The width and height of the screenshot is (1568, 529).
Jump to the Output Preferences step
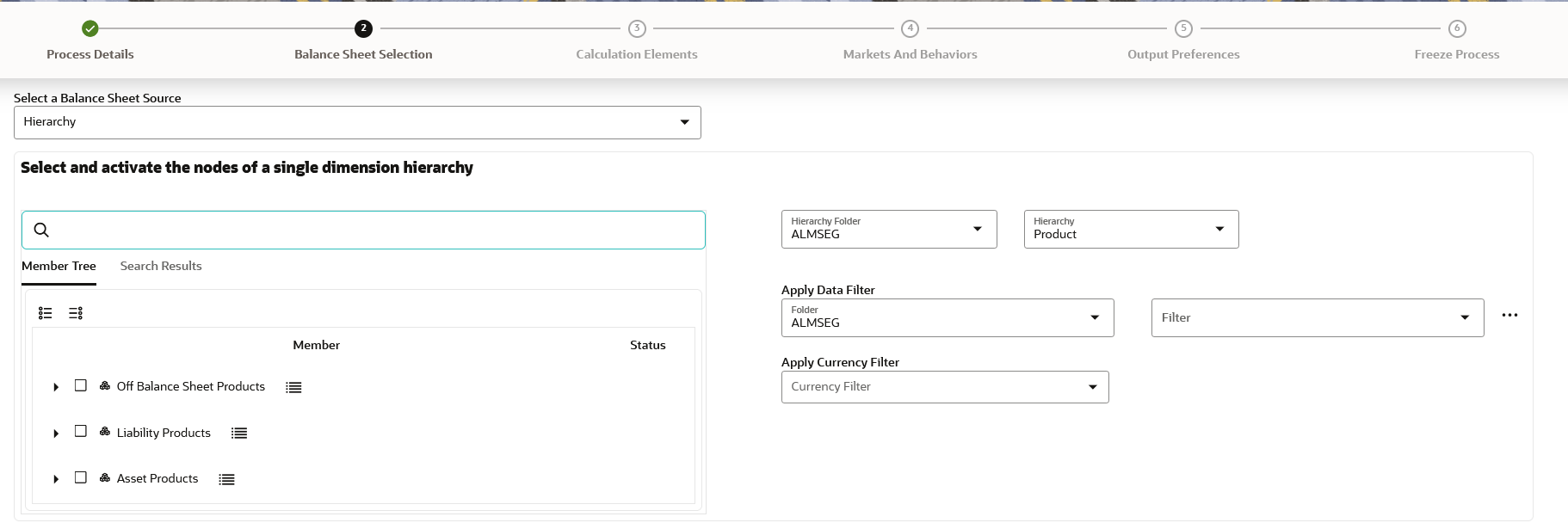pyautogui.click(x=1183, y=29)
